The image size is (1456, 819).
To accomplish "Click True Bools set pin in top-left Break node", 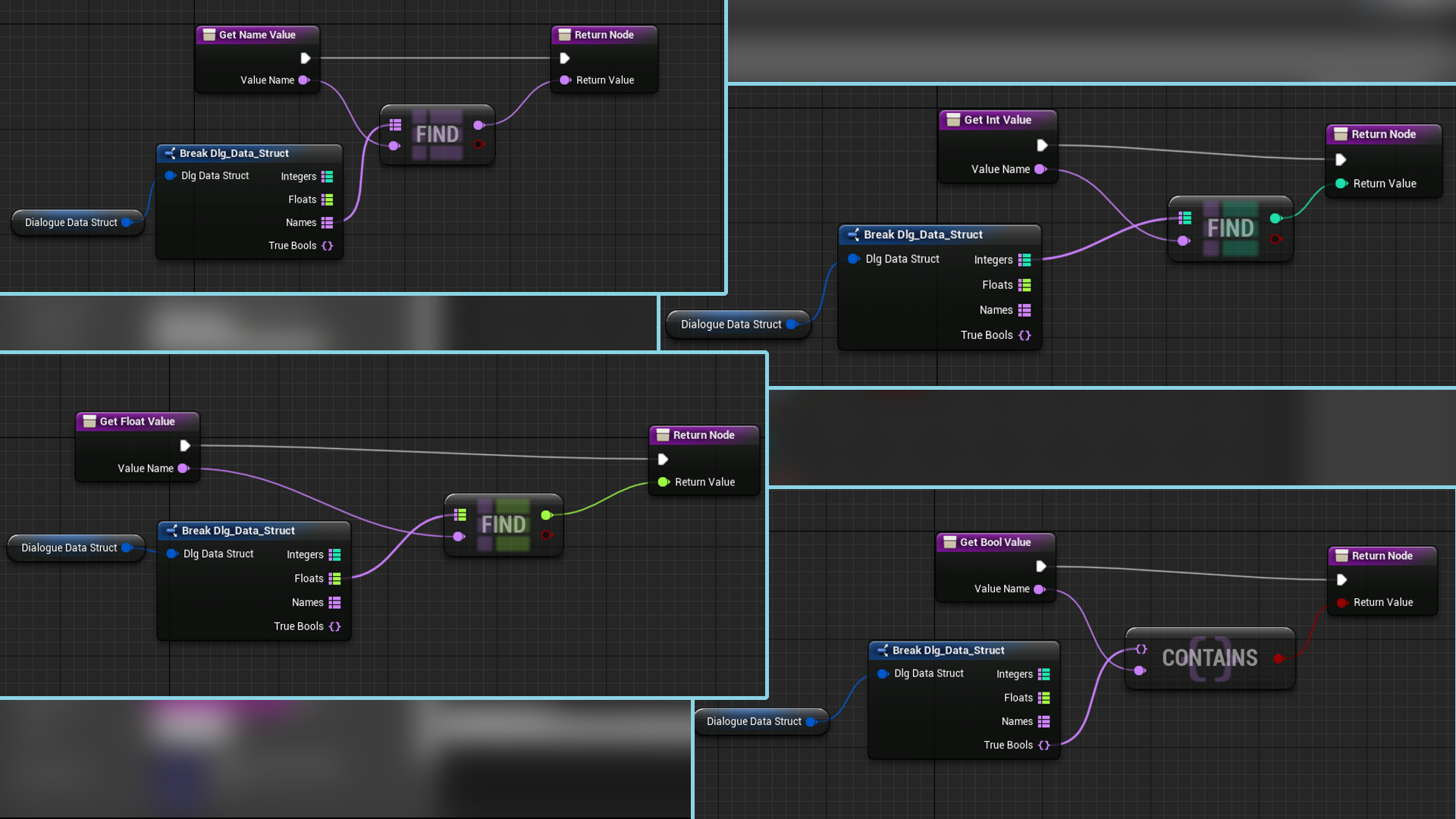I will click(327, 246).
